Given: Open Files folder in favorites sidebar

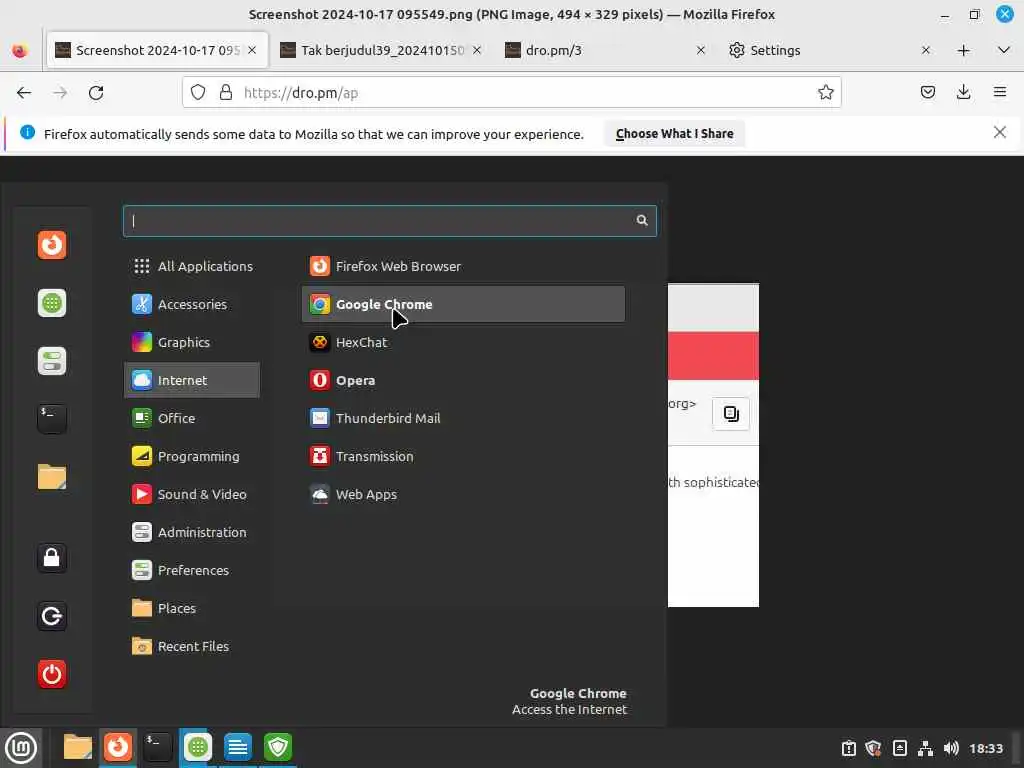Looking at the screenshot, I should pyautogui.click(x=52, y=477).
